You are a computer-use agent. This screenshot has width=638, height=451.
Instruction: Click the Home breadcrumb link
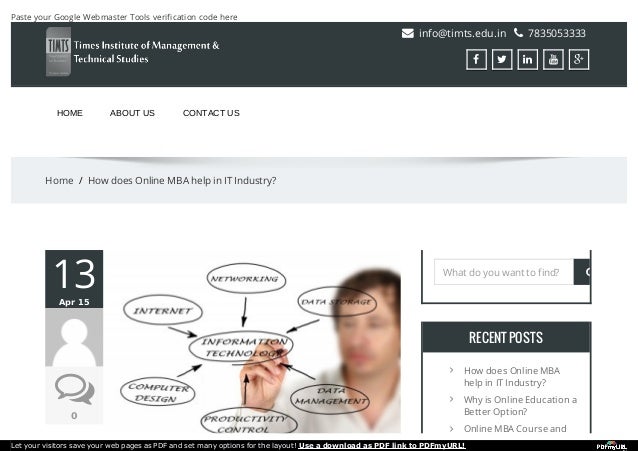[x=59, y=180]
